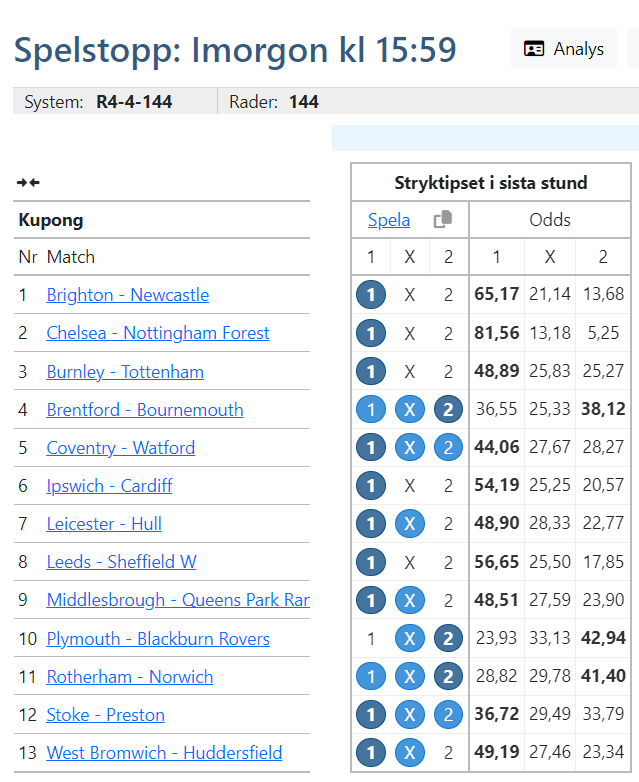Image resolution: width=639 pixels, height=782 pixels.
Task: Toggle sign 1 for Leeds - Sheffield W
Action: 371,562
